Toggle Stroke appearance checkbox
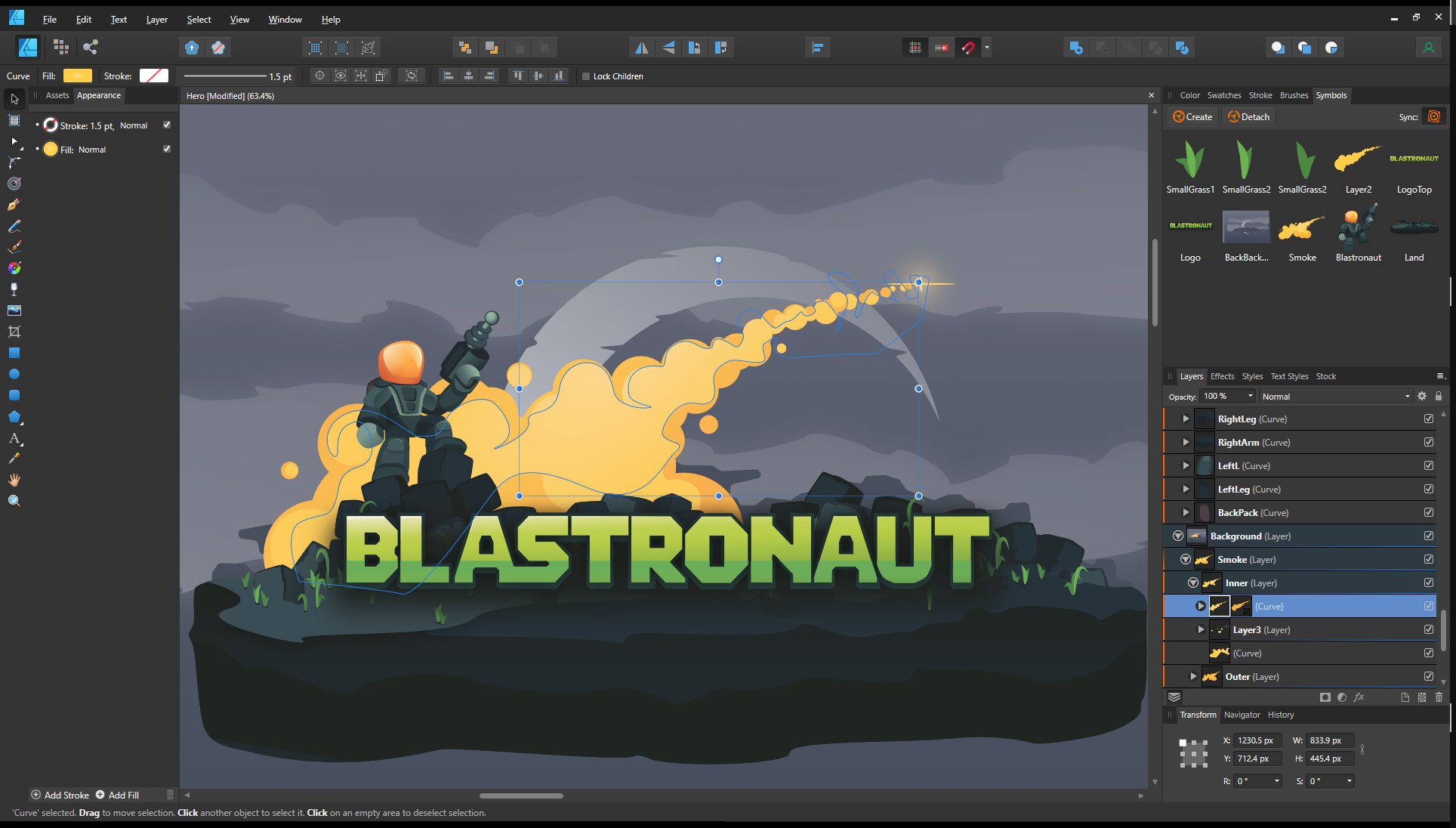 pyautogui.click(x=167, y=125)
